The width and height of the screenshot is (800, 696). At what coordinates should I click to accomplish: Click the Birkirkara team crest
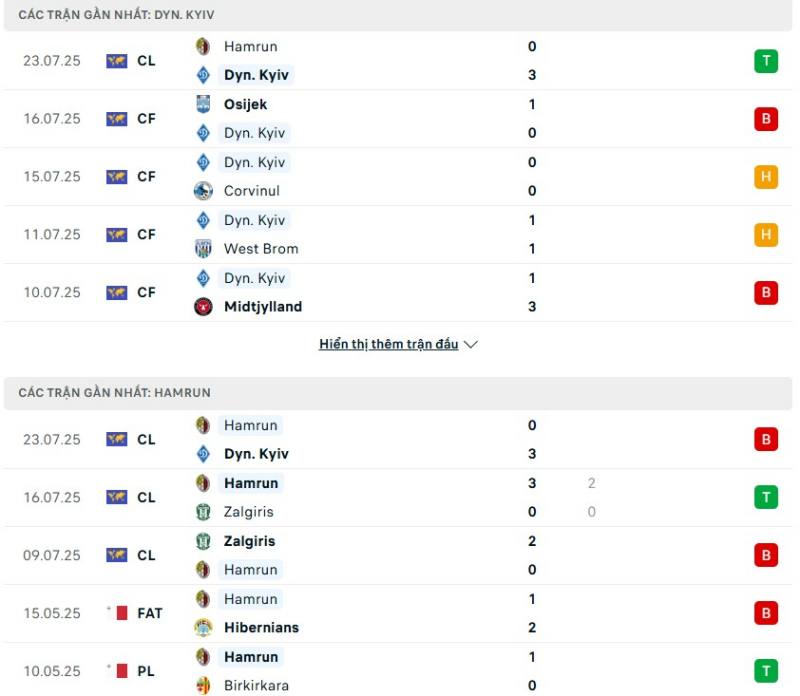(x=203, y=685)
